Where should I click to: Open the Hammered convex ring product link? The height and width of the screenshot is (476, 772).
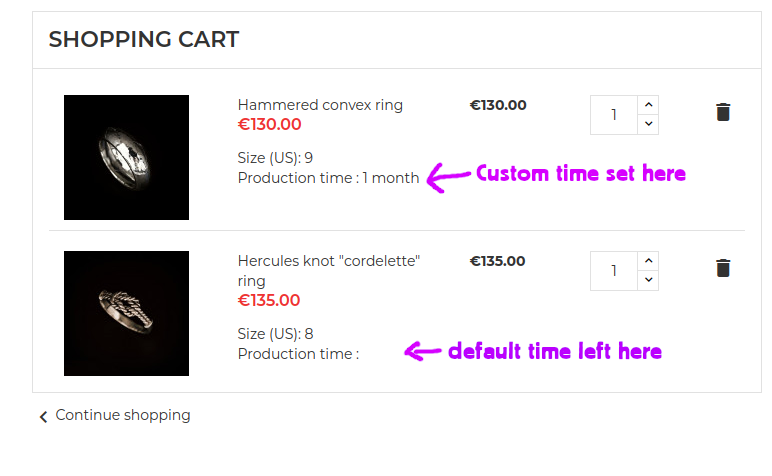320,105
